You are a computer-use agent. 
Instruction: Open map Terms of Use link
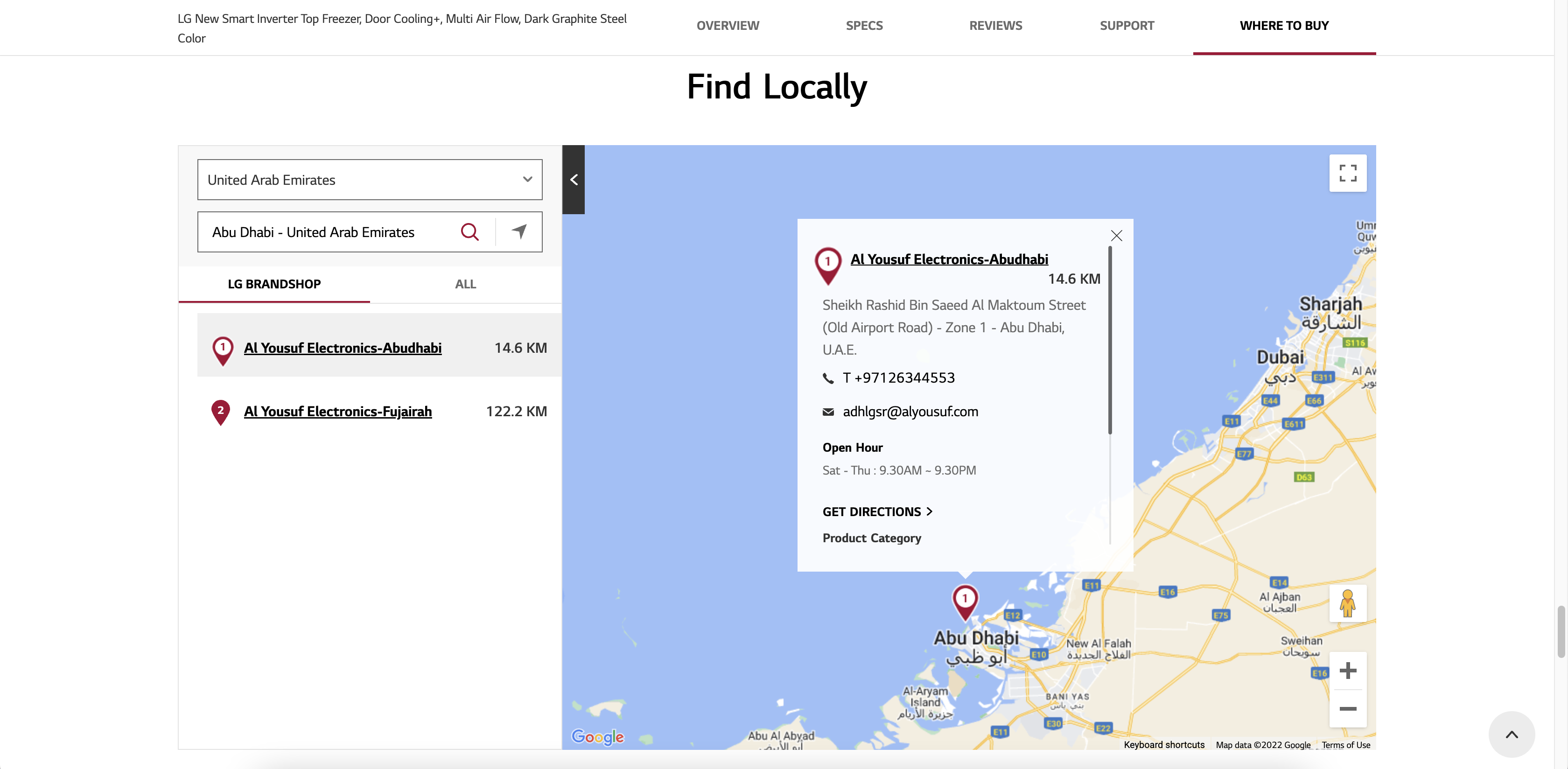coord(1345,745)
